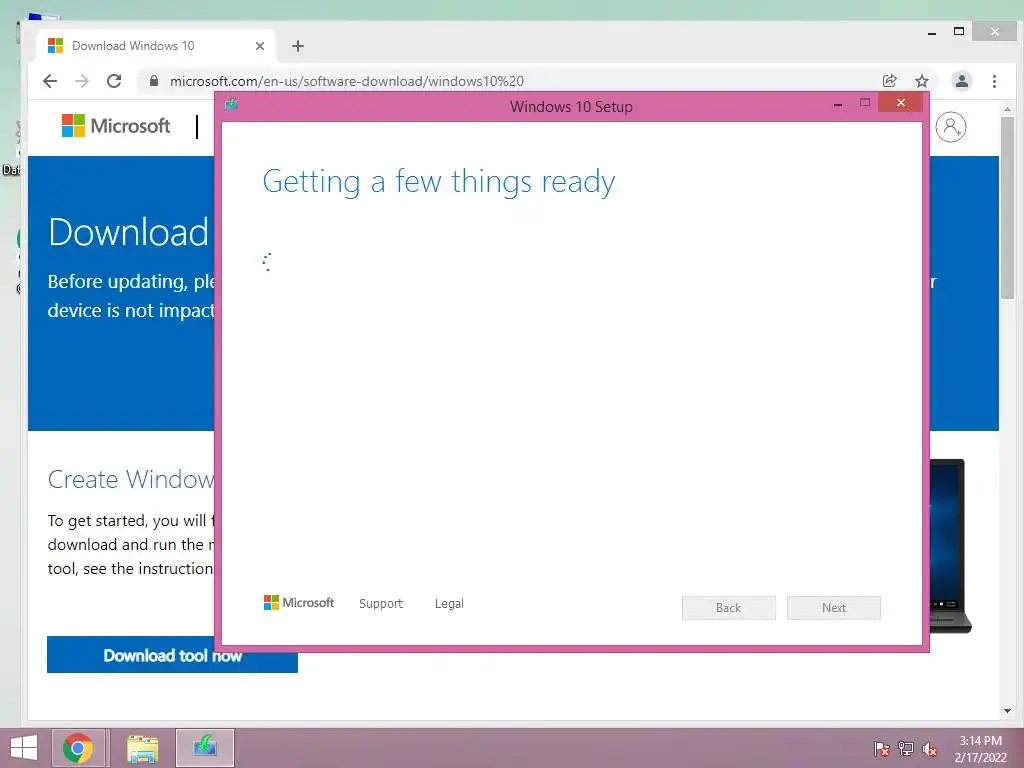Click the 'Getting a few things ready' heading
This screenshot has height=768, width=1024.
point(438,181)
